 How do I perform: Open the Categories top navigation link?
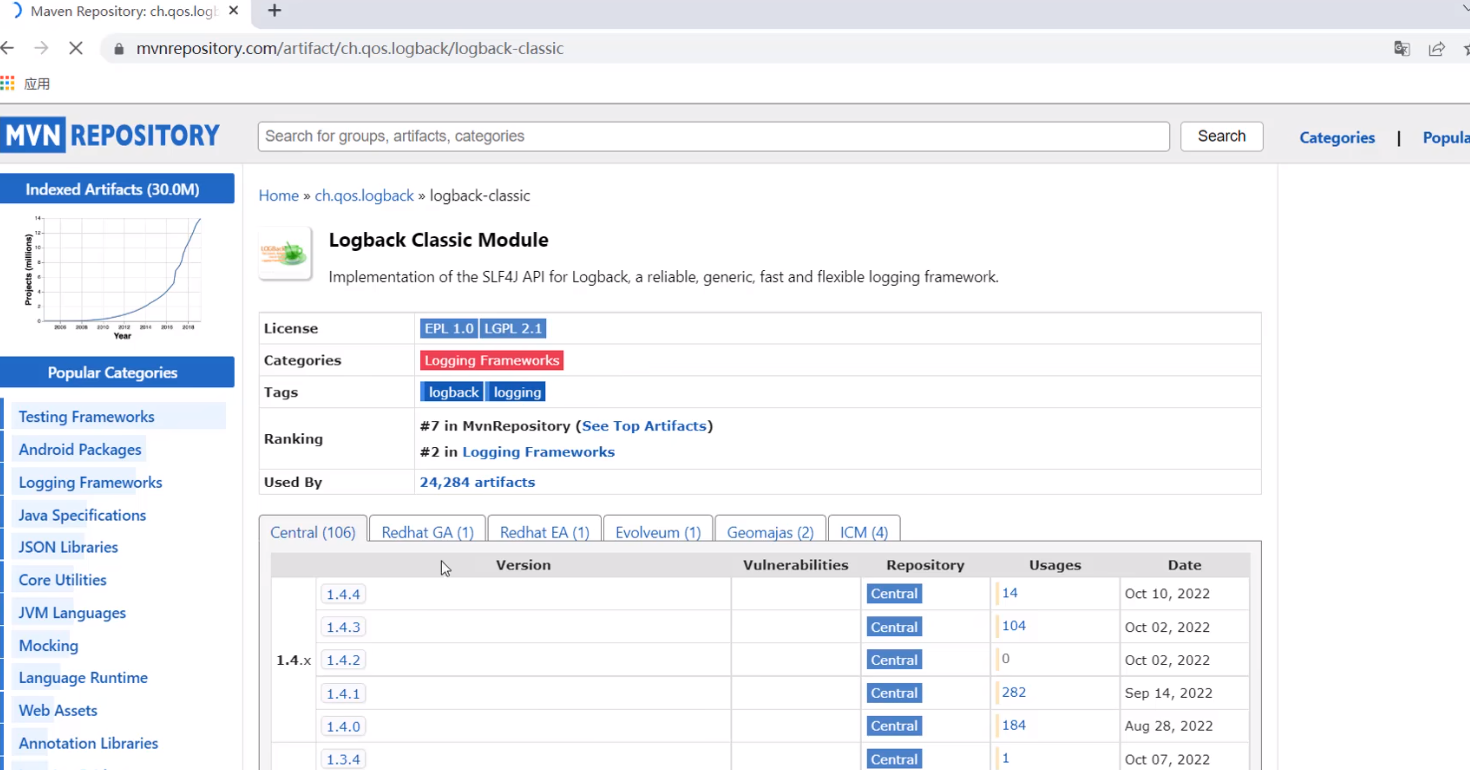[x=1337, y=138]
